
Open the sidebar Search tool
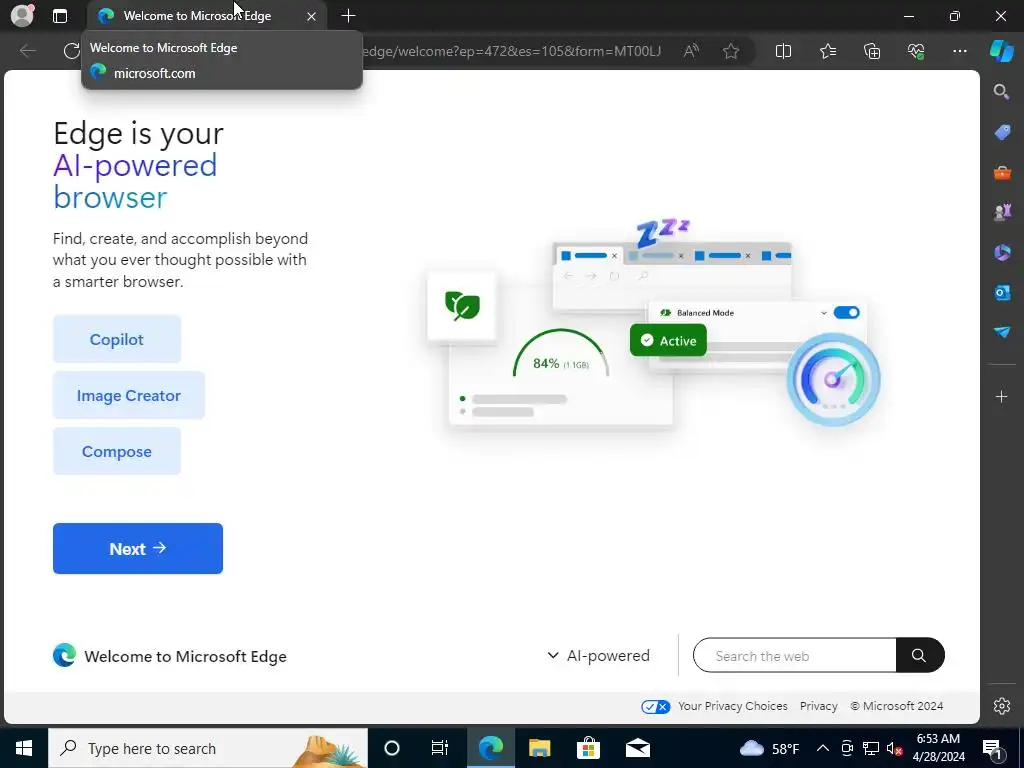1001,91
